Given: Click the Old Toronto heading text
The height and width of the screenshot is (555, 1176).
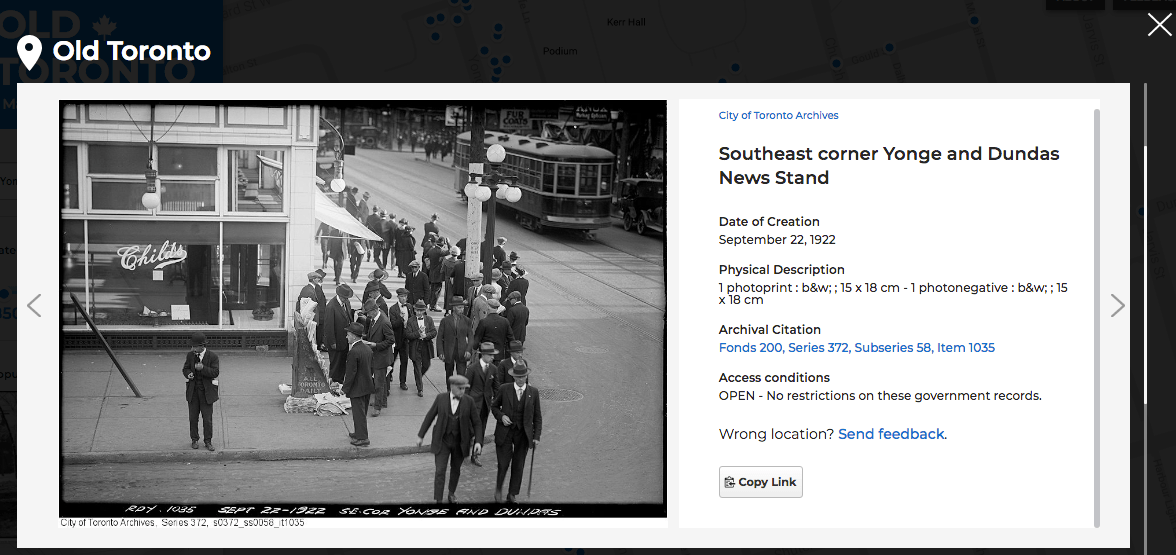Looking at the screenshot, I should pos(131,51).
